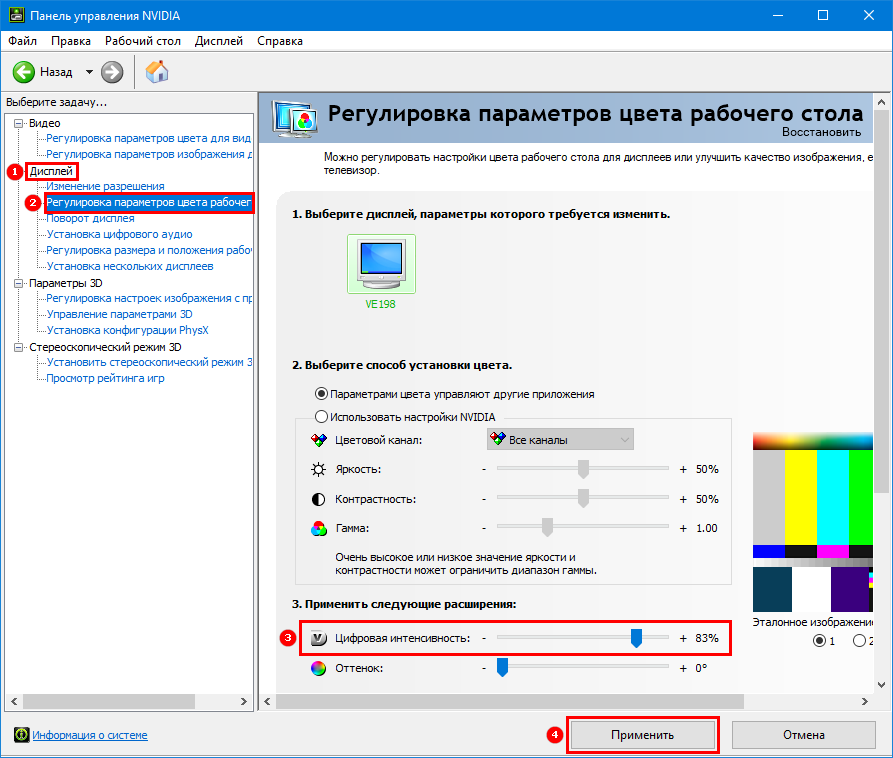
Task: Collapse the 'Видео' tree node
Action: click(x=19, y=123)
